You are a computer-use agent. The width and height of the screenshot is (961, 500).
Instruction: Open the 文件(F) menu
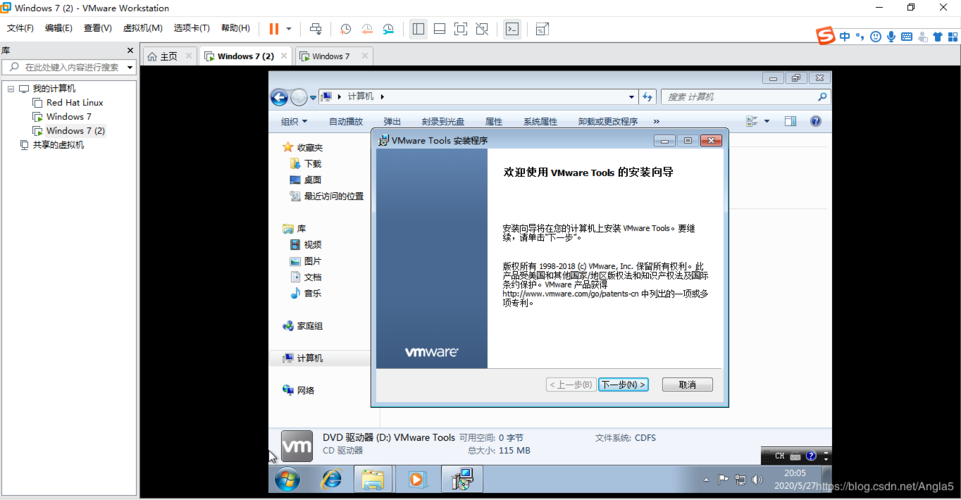coord(20,28)
